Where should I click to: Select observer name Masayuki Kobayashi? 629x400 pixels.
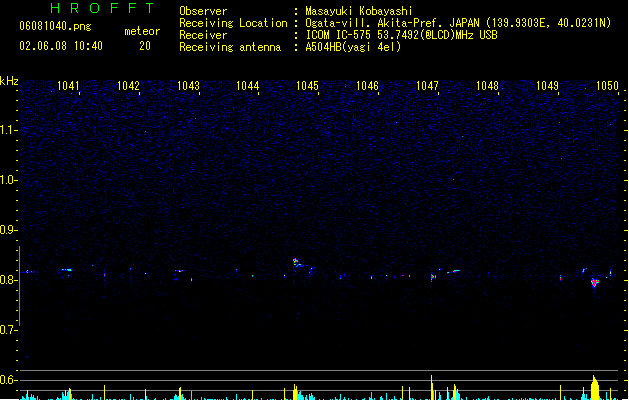point(359,11)
